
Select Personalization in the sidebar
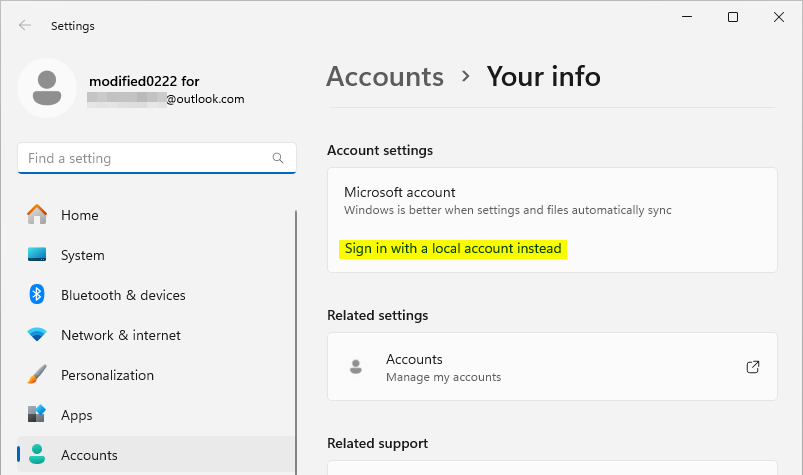click(x=156, y=375)
